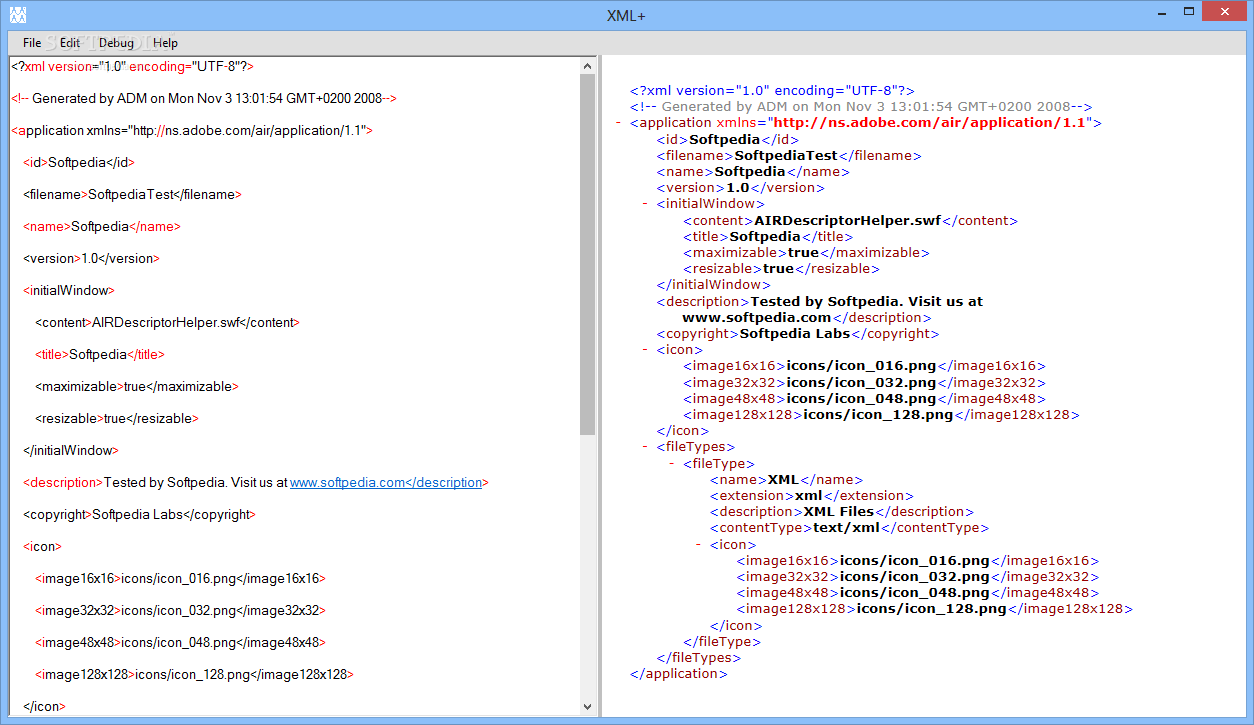The width and height of the screenshot is (1254, 725).
Task: Click the xml version declaration line in editor
Action: 132,66
